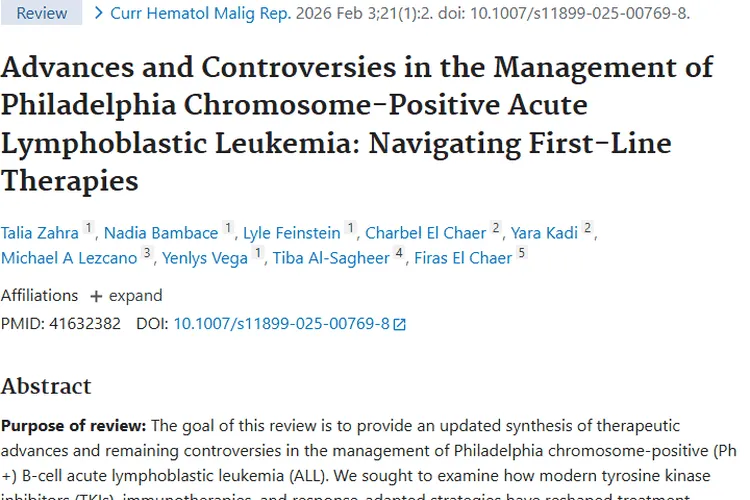
Task: Click affiliation superscript 3 after Lezcano
Action: [x=147, y=255]
